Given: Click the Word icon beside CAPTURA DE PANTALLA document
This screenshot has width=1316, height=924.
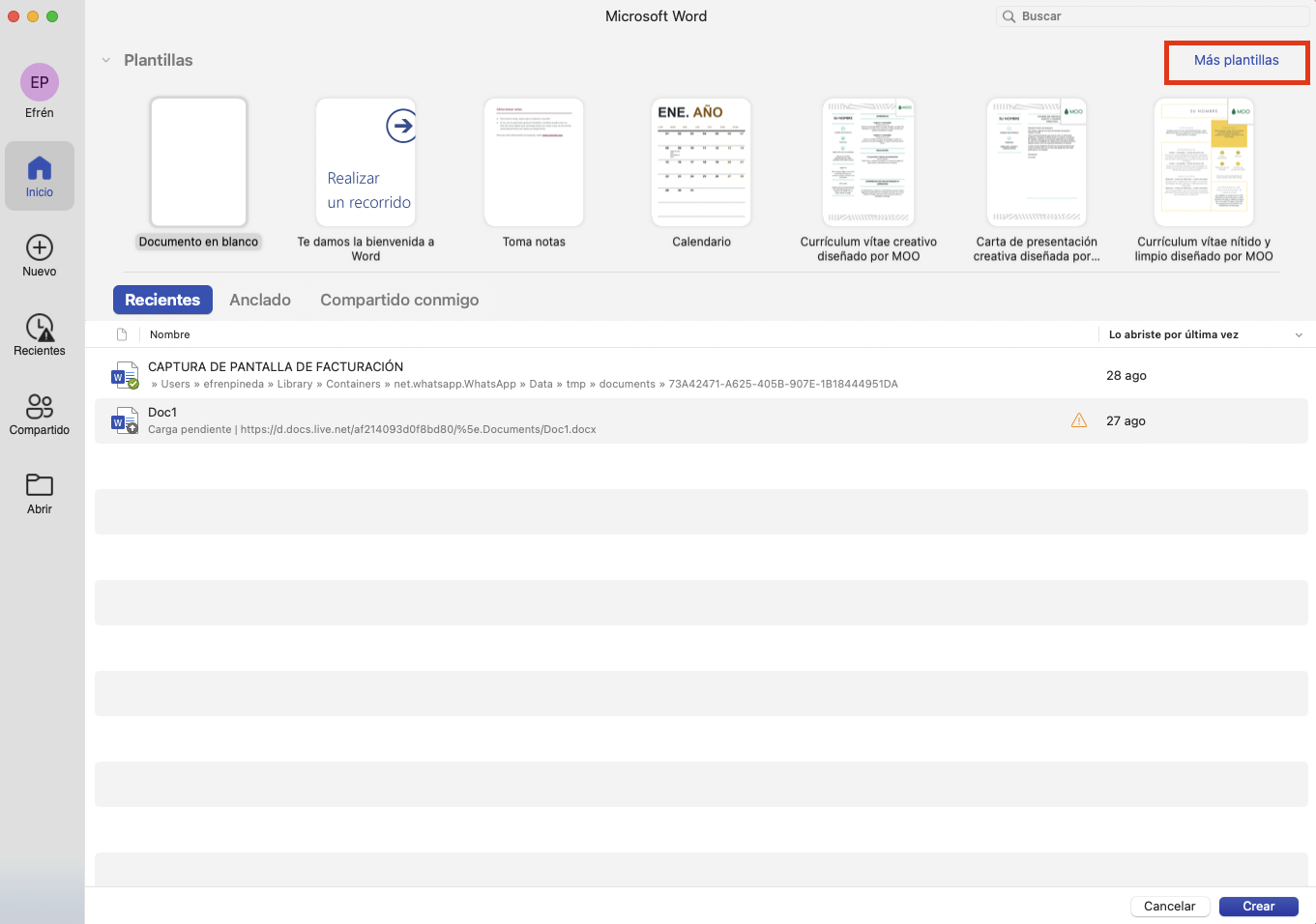Looking at the screenshot, I should (x=124, y=375).
